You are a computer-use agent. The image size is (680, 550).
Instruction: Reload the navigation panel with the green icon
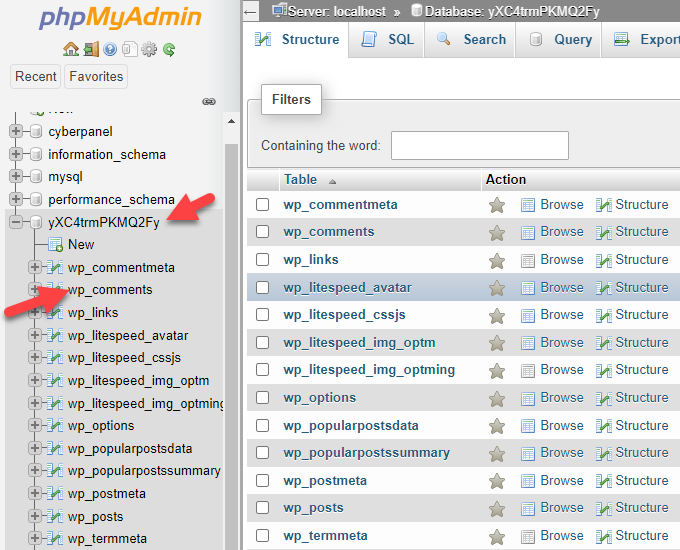[x=169, y=49]
